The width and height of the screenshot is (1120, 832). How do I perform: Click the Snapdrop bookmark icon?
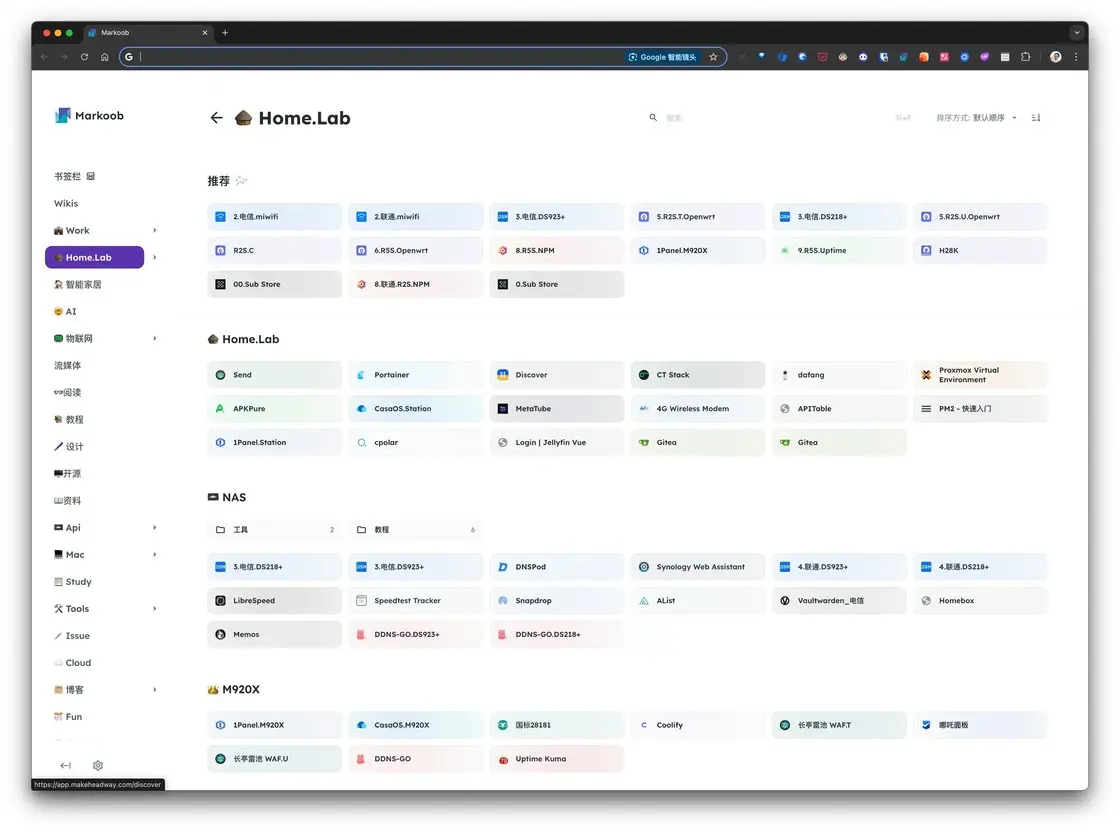[x=503, y=601]
